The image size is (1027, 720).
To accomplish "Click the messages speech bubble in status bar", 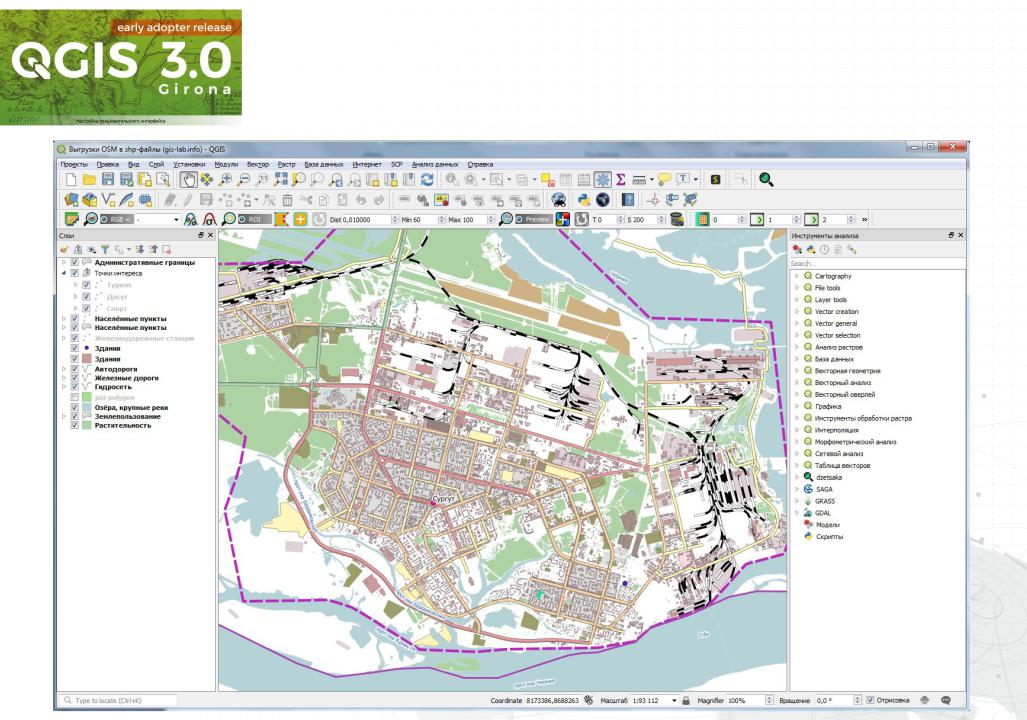I will pyautogui.click(x=946, y=700).
